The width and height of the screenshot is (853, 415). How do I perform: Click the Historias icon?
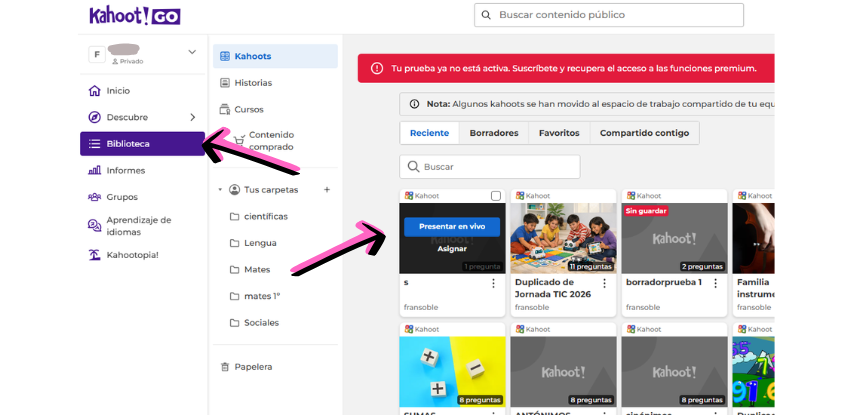pyautogui.click(x=225, y=83)
